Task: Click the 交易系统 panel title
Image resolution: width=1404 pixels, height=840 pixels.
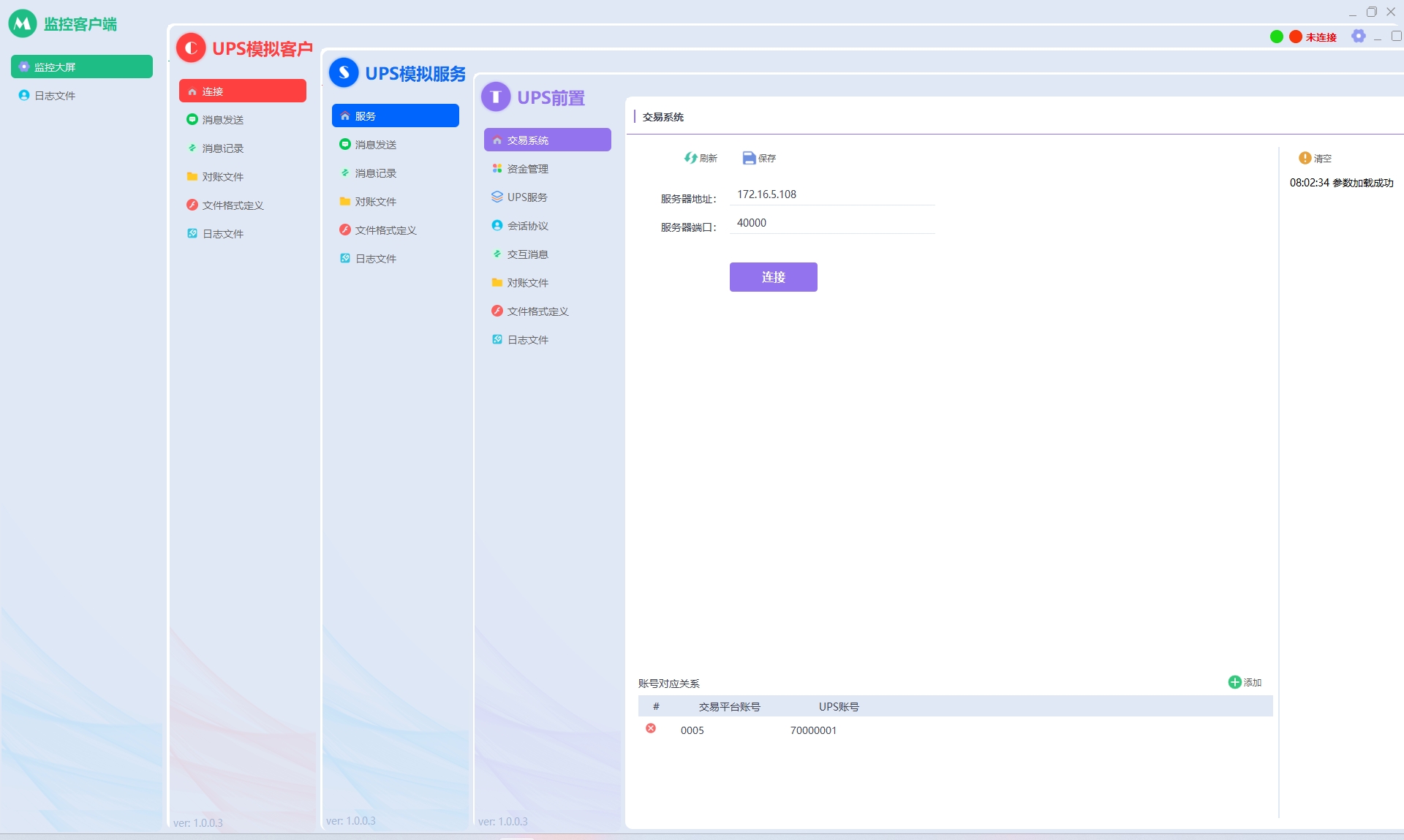Action: (x=663, y=117)
